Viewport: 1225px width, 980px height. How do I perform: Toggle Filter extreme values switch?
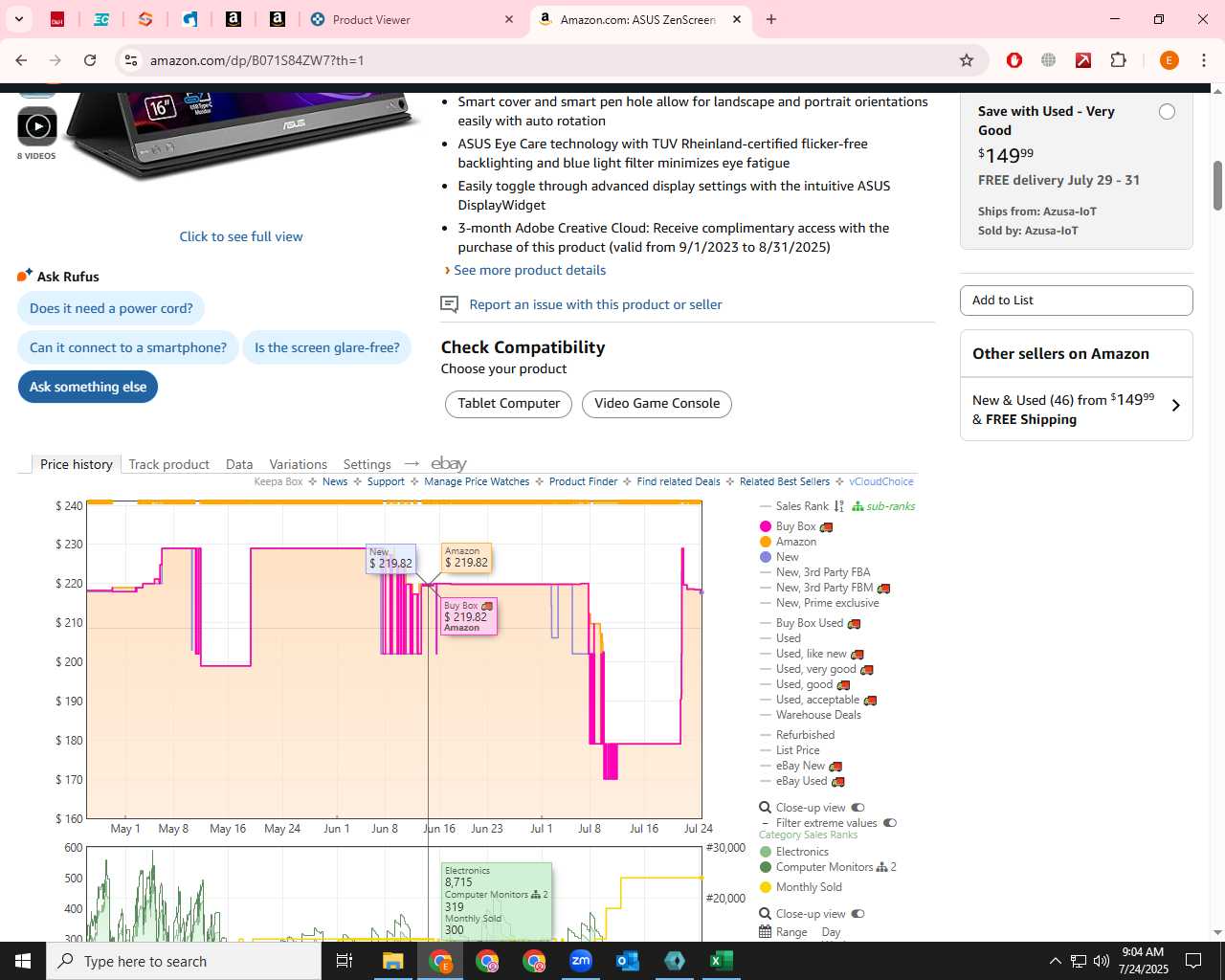(890, 823)
